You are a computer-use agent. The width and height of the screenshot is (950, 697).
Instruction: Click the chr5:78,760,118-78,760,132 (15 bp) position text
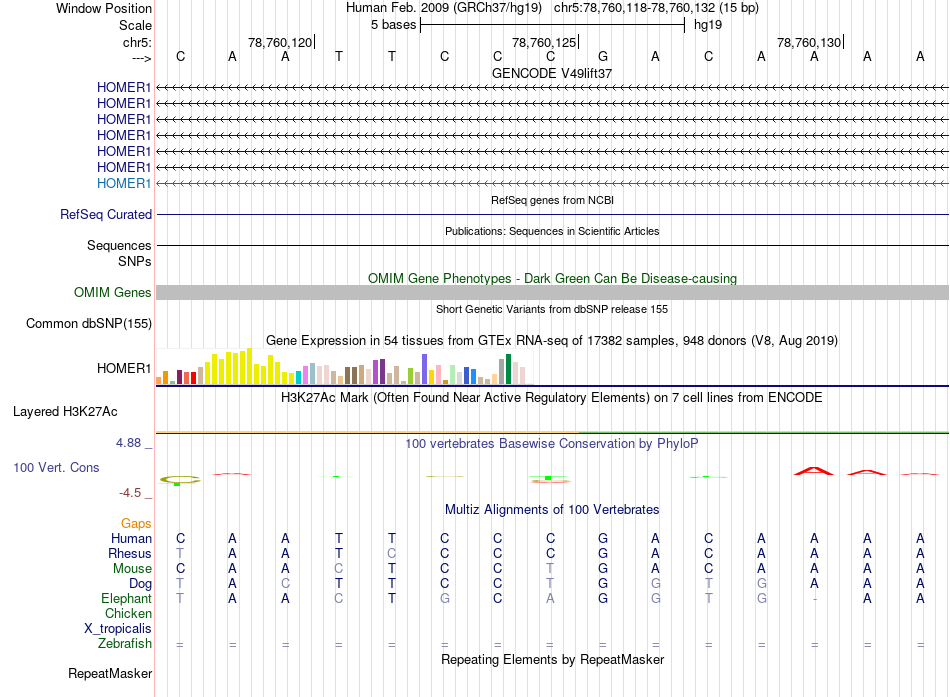[x=656, y=8]
